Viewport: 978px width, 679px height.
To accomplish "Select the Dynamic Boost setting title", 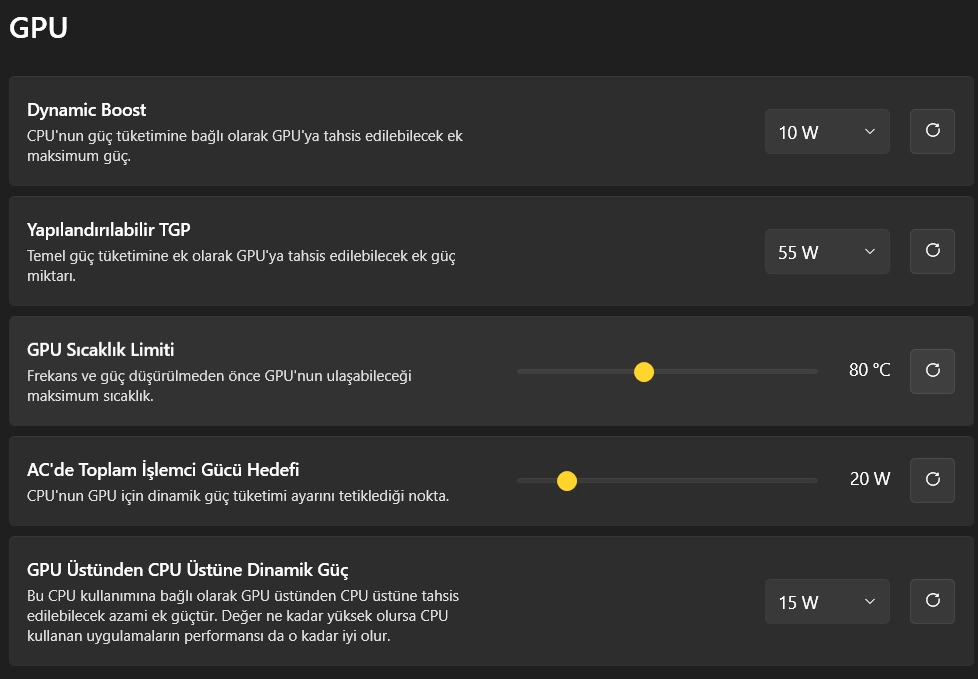I will coord(87,110).
